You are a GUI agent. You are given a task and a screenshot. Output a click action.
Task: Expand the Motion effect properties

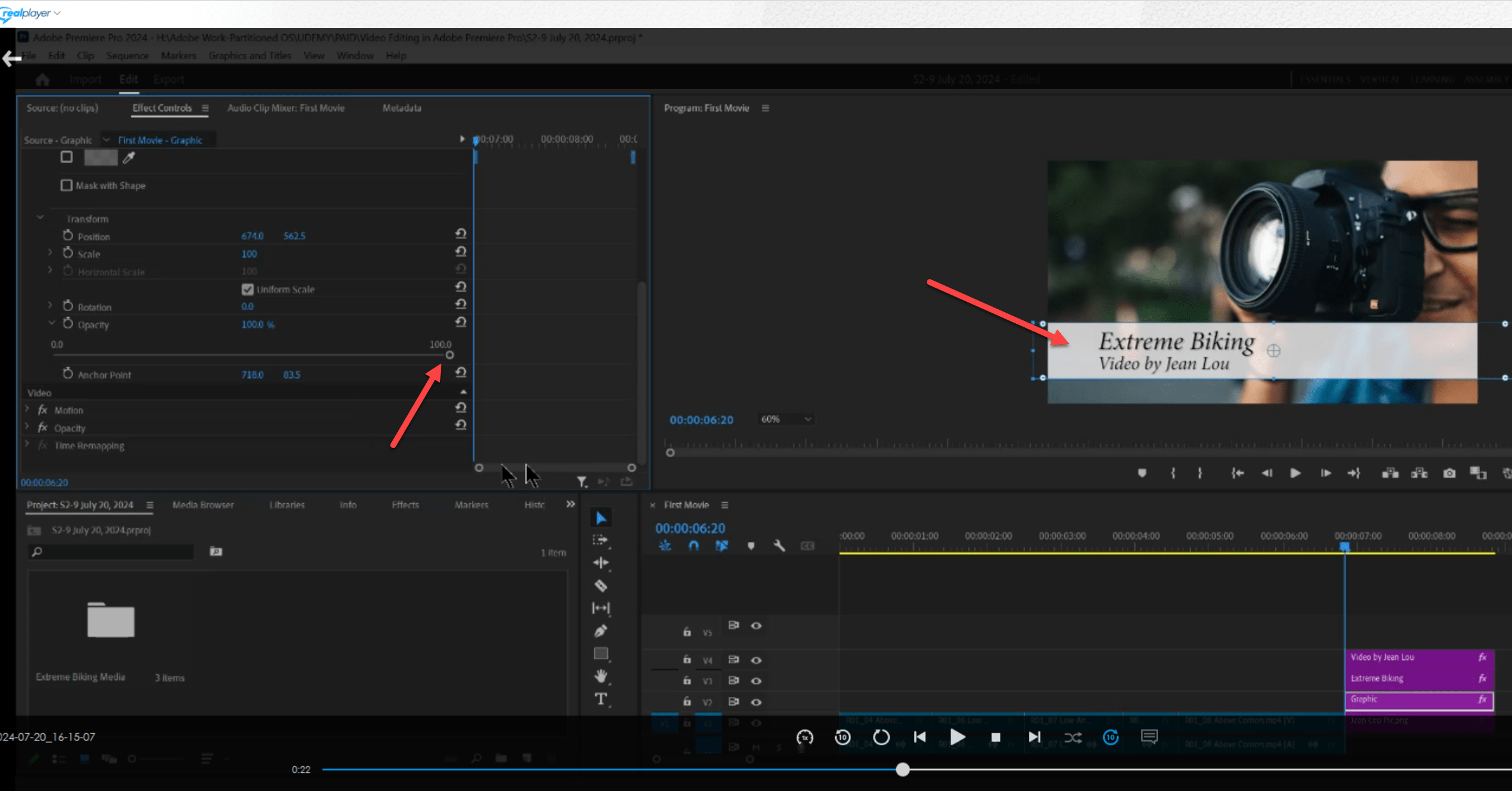pyautogui.click(x=27, y=409)
